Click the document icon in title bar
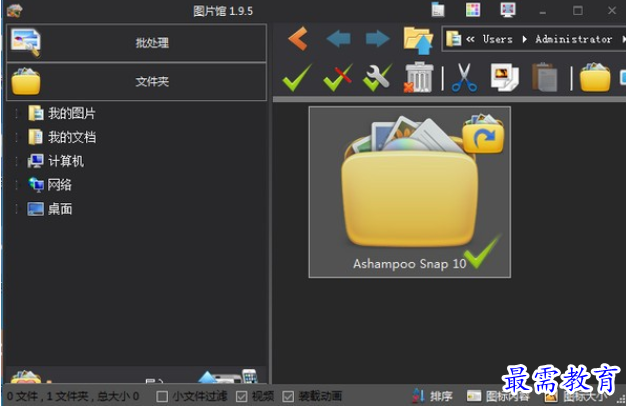The image size is (626, 411). [x=438, y=10]
